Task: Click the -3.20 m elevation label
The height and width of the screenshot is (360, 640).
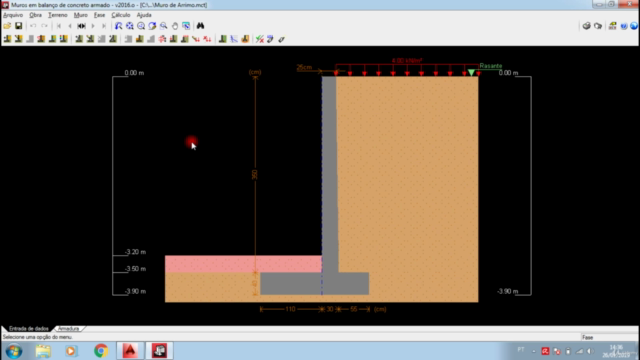Action: pyautogui.click(x=135, y=252)
